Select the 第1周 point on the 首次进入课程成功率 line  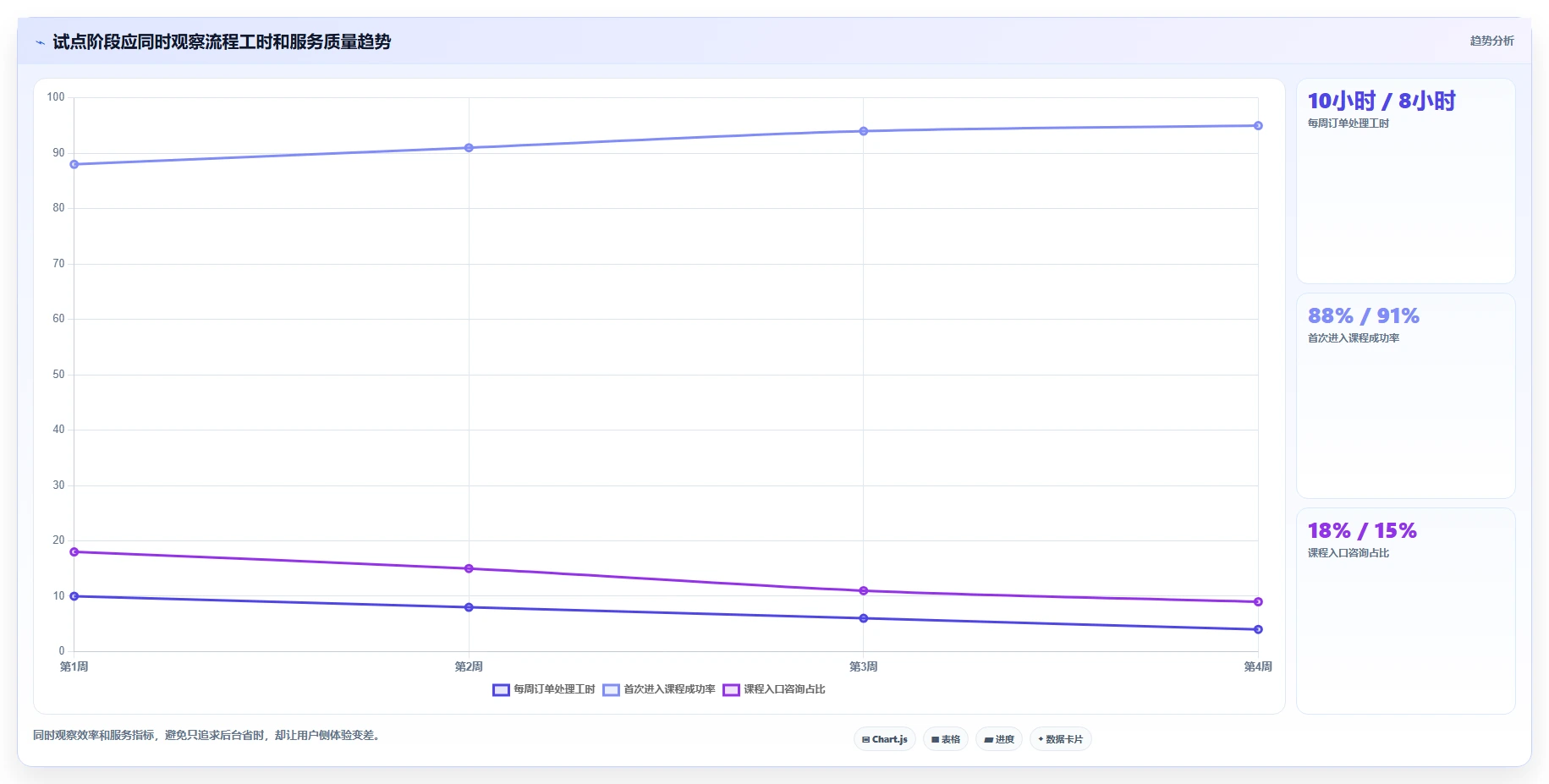[x=74, y=164]
